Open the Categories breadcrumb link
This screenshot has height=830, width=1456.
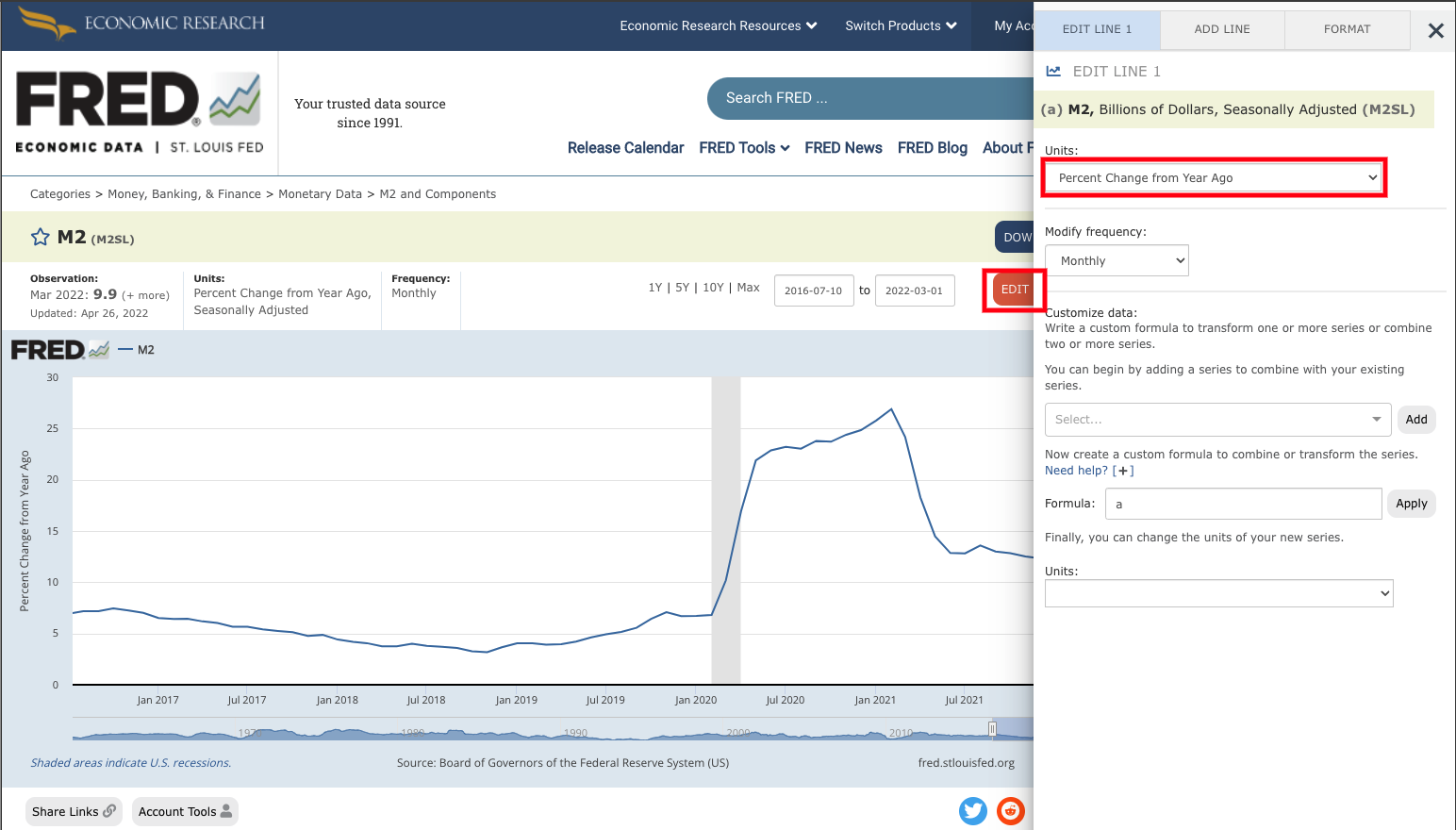click(60, 194)
